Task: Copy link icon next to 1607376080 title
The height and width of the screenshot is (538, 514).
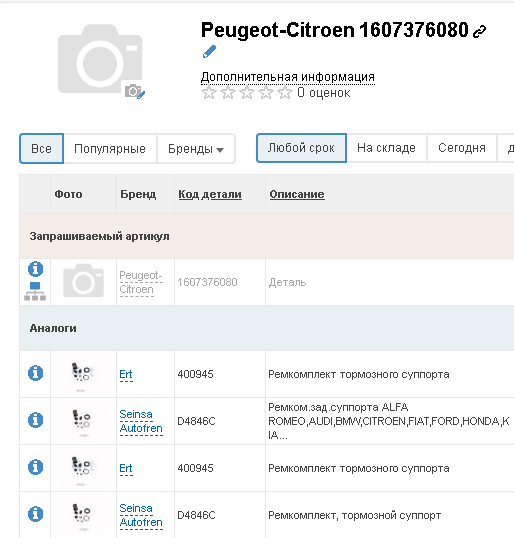Action: [x=479, y=32]
